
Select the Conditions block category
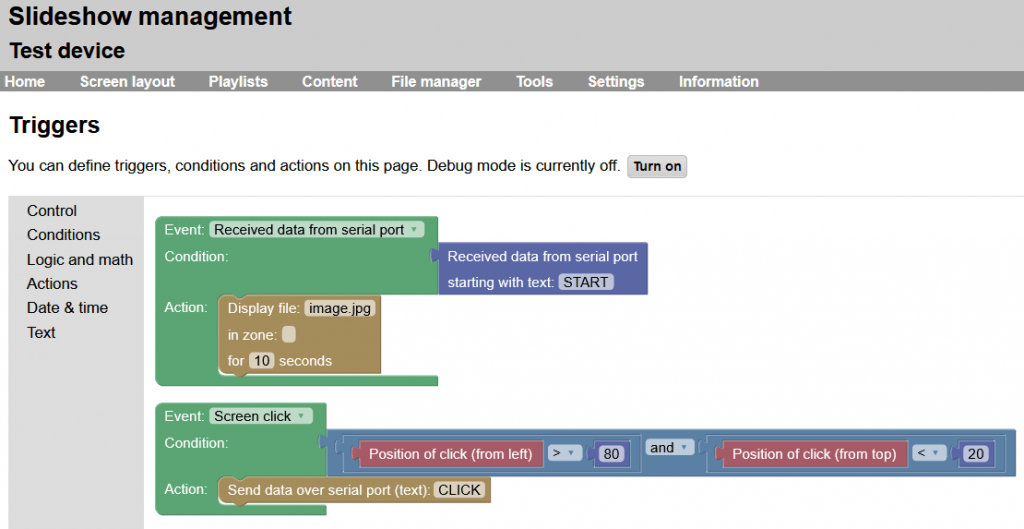pyautogui.click(x=63, y=235)
